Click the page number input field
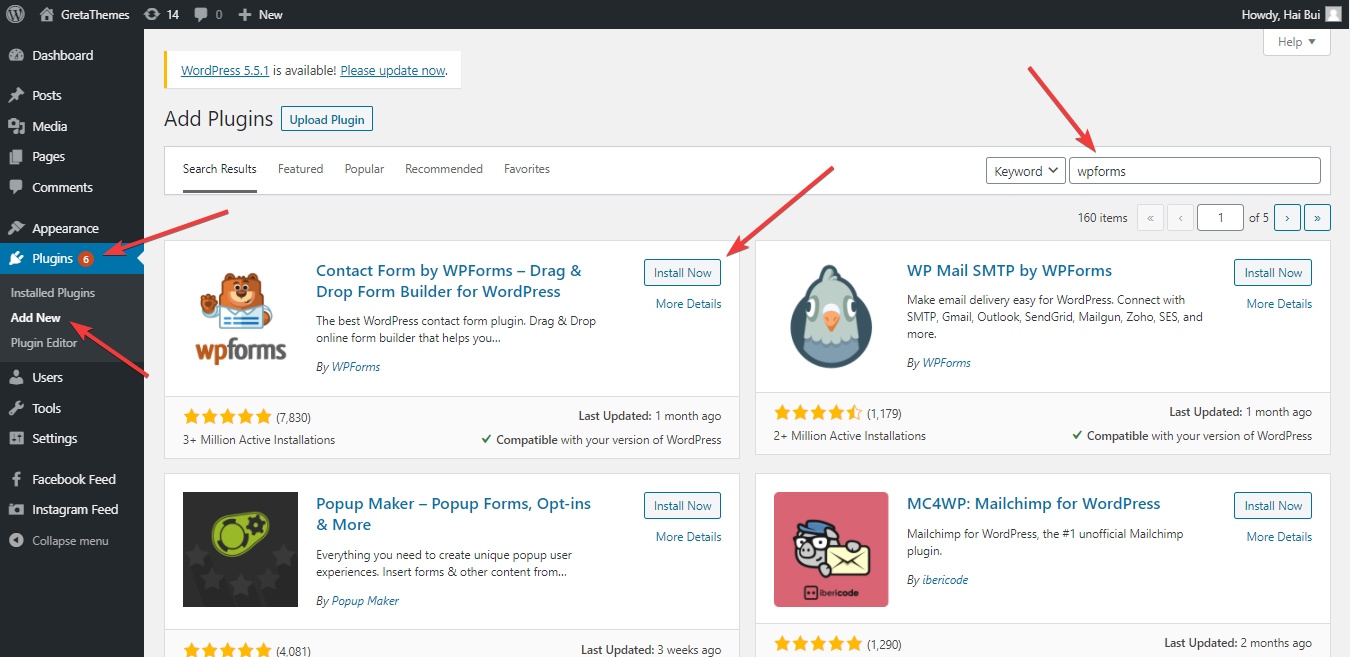Viewport: 1350px width, 657px height. (x=1220, y=217)
